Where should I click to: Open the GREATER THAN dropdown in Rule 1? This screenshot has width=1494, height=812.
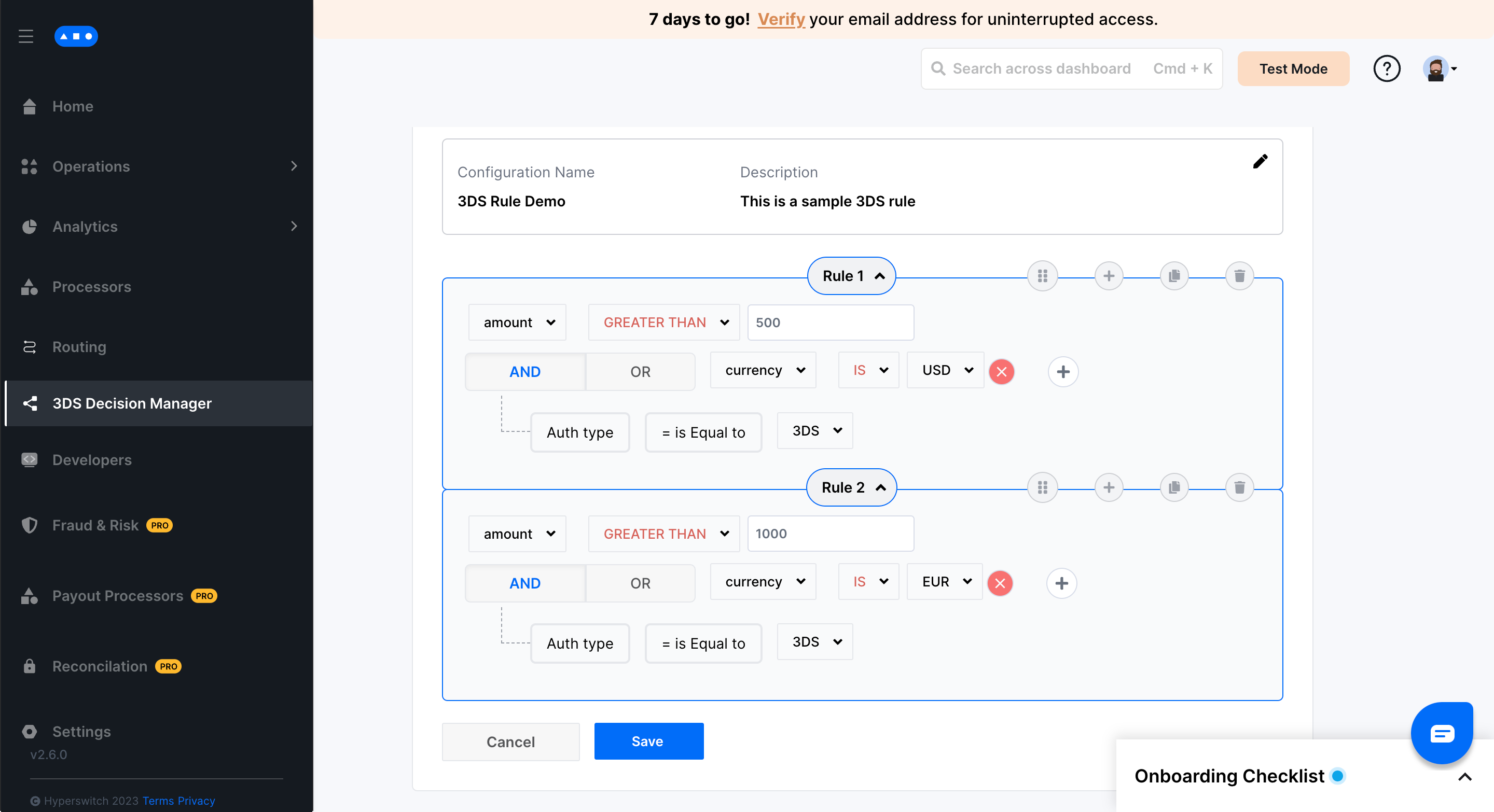(x=664, y=323)
